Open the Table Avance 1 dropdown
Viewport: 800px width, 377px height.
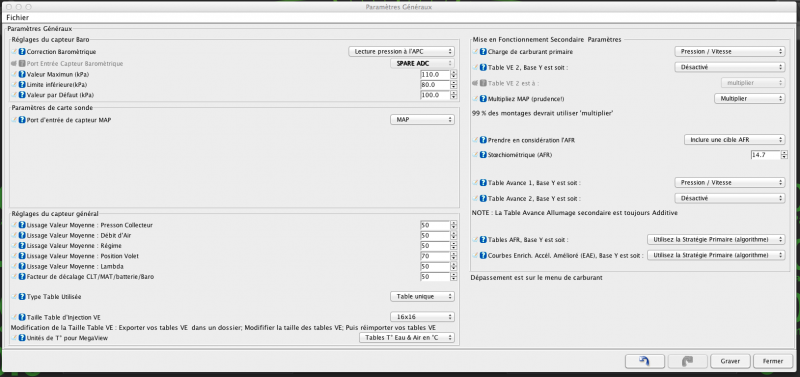point(730,182)
